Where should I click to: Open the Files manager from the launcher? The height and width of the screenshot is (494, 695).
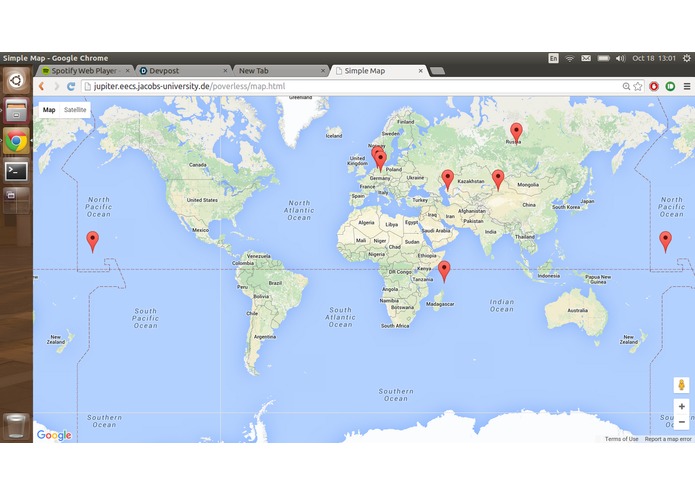point(16,110)
